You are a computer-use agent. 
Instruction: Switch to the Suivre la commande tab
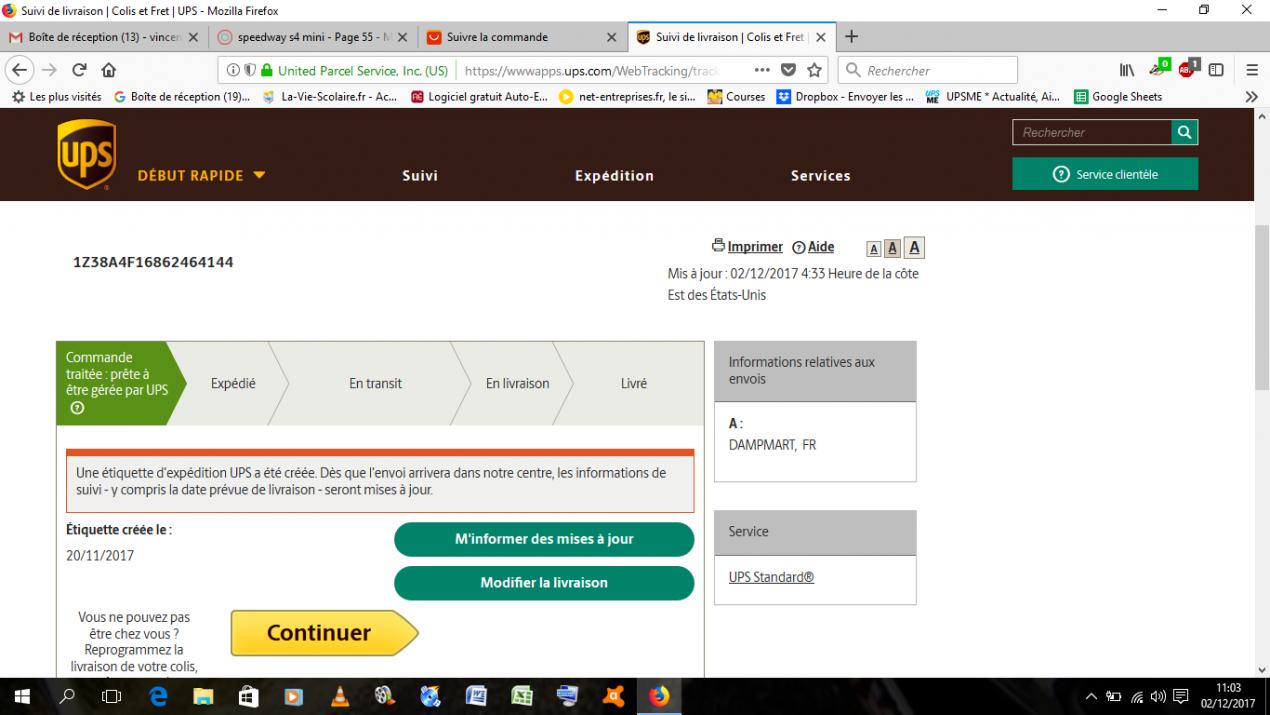pos(520,37)
